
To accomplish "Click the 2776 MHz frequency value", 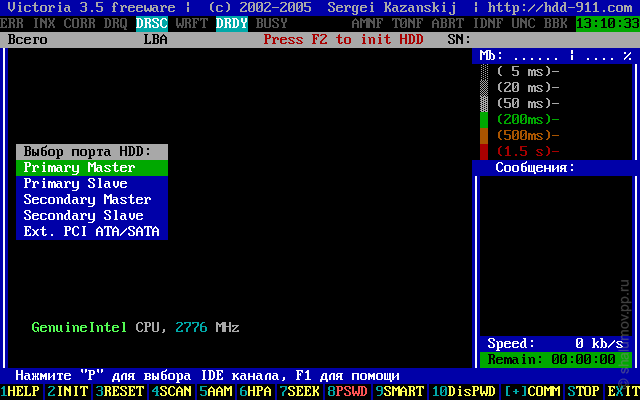I will click(207, 327).
